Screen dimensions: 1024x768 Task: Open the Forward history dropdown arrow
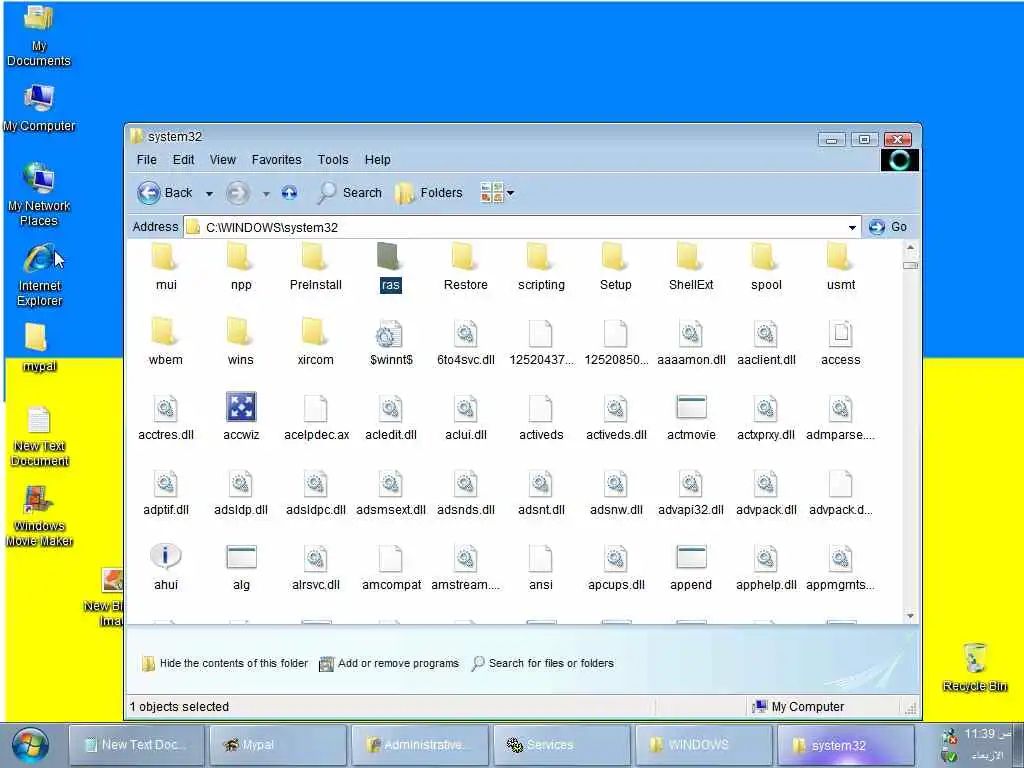pyautogui.click(x=266, y=193)
